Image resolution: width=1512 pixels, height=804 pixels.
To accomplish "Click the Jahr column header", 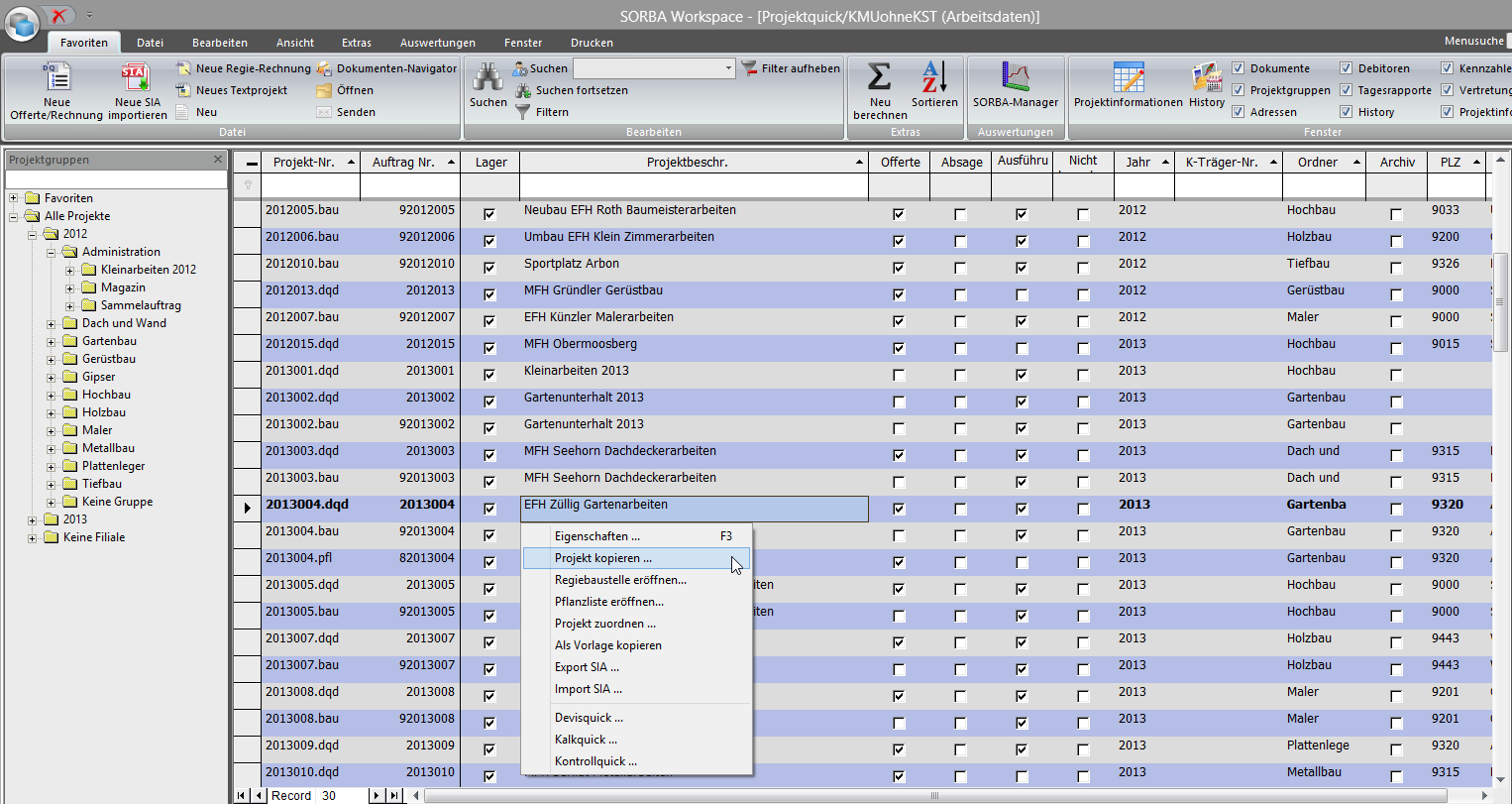I will 1144,162.
